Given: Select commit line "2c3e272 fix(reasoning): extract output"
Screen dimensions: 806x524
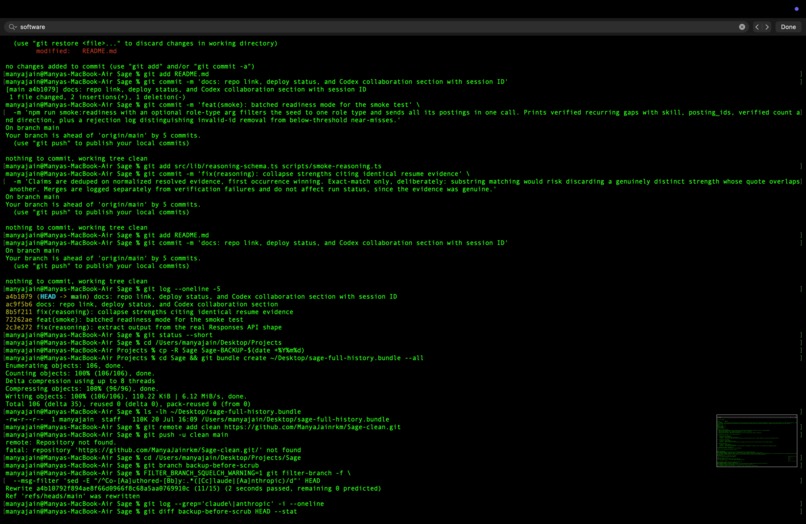Looking at the screenshot, I should (143, 327).
